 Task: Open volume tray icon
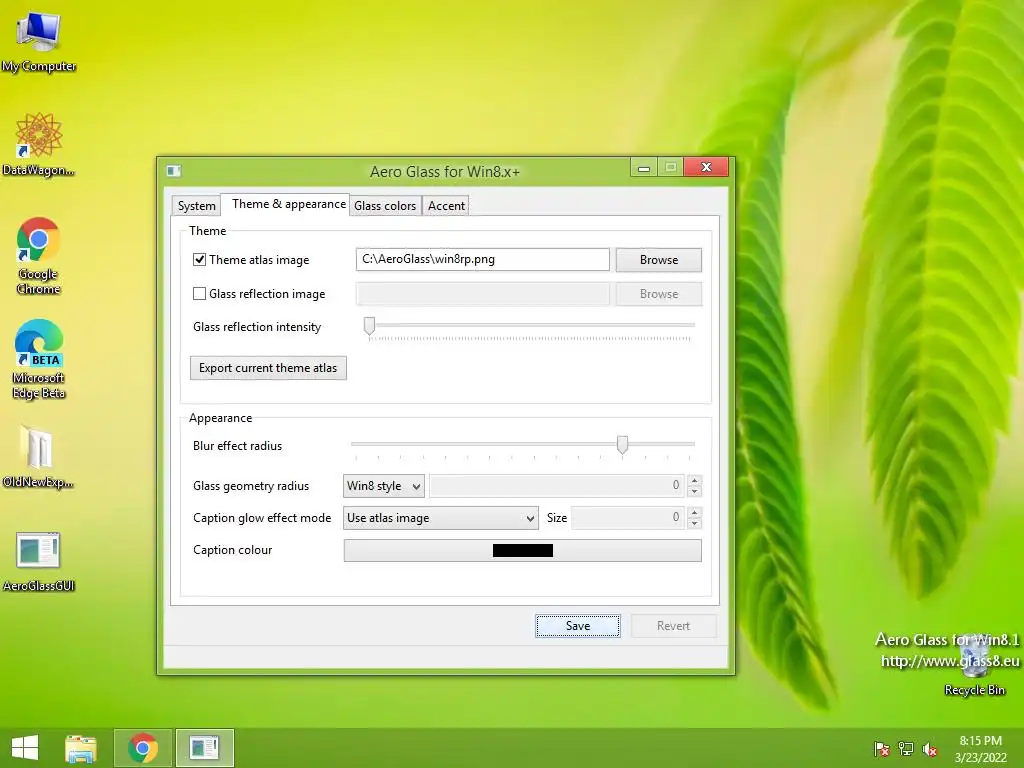930,749
